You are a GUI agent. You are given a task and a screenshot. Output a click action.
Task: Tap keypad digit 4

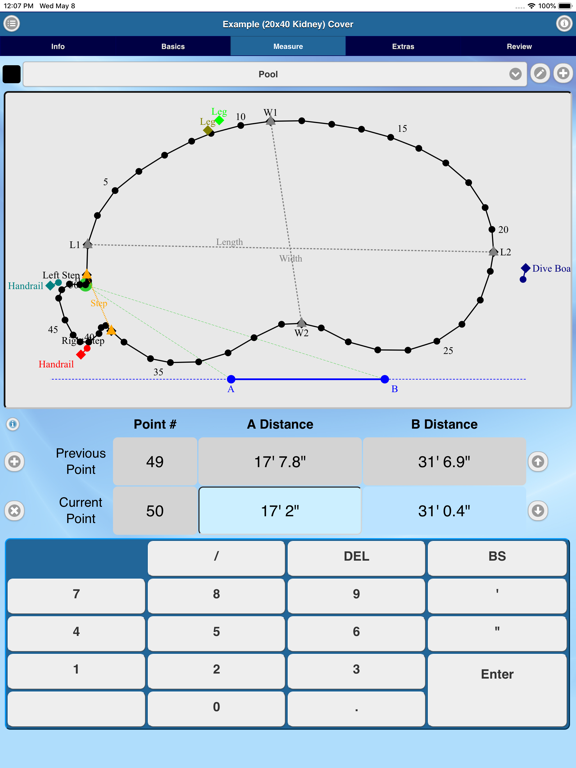[76, 632]
